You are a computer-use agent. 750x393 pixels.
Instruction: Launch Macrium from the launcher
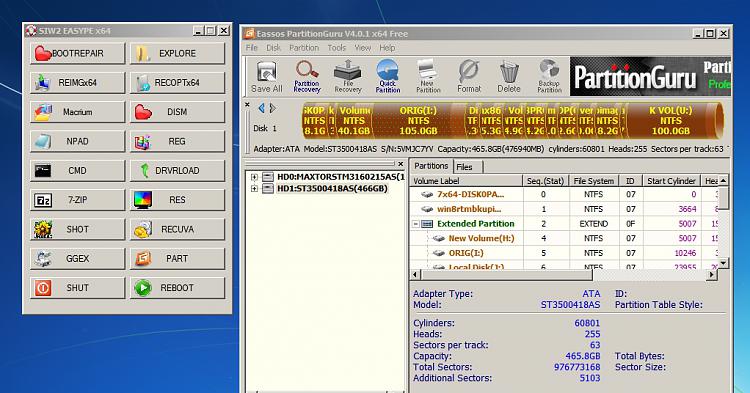pos(77,112)
